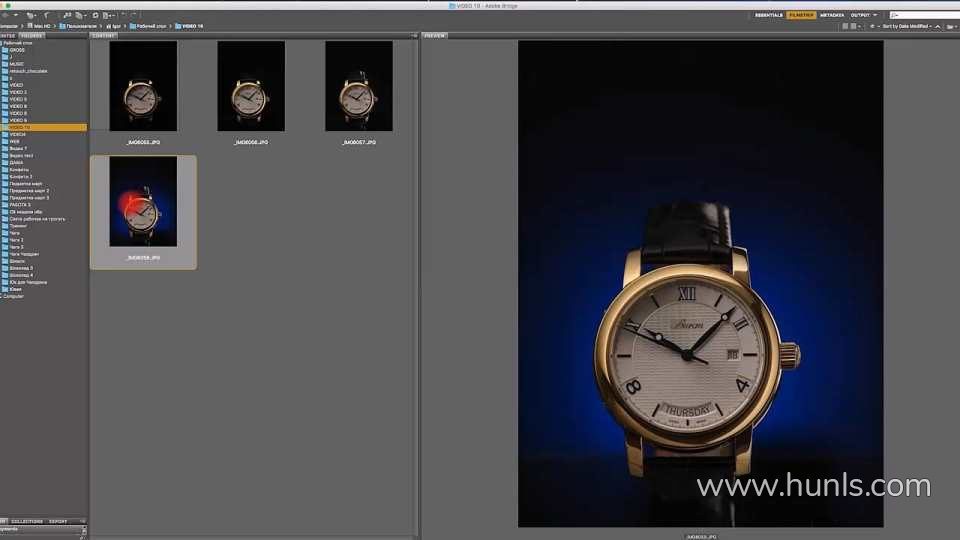The image size is (960, 540).
Task: Switch to the ESSENTIALS workspace
Action: coord(768,15)
